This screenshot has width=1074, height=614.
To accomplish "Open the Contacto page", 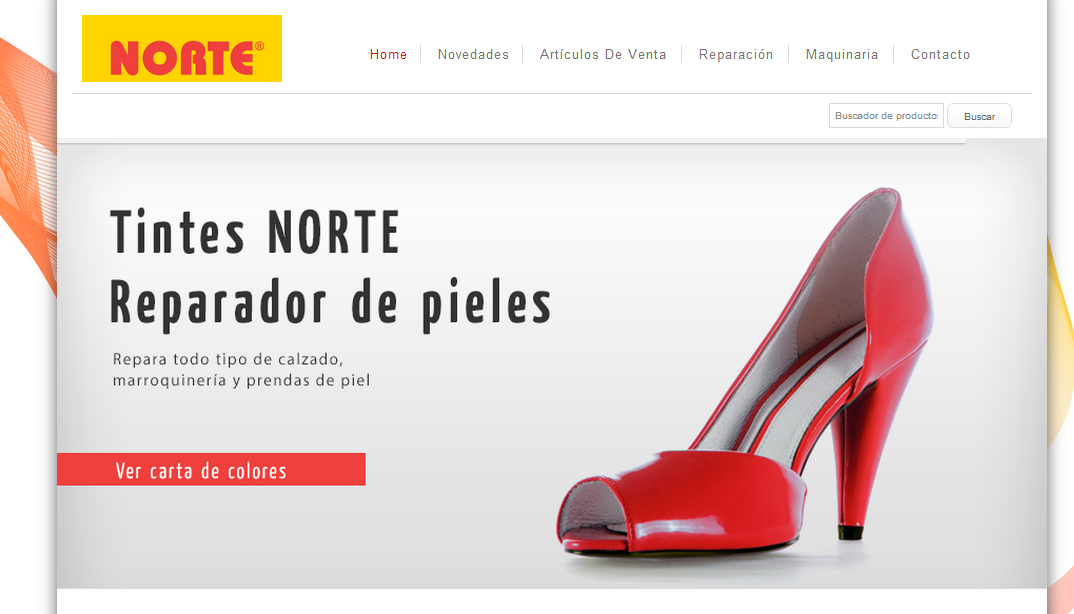I will (940, 54).
